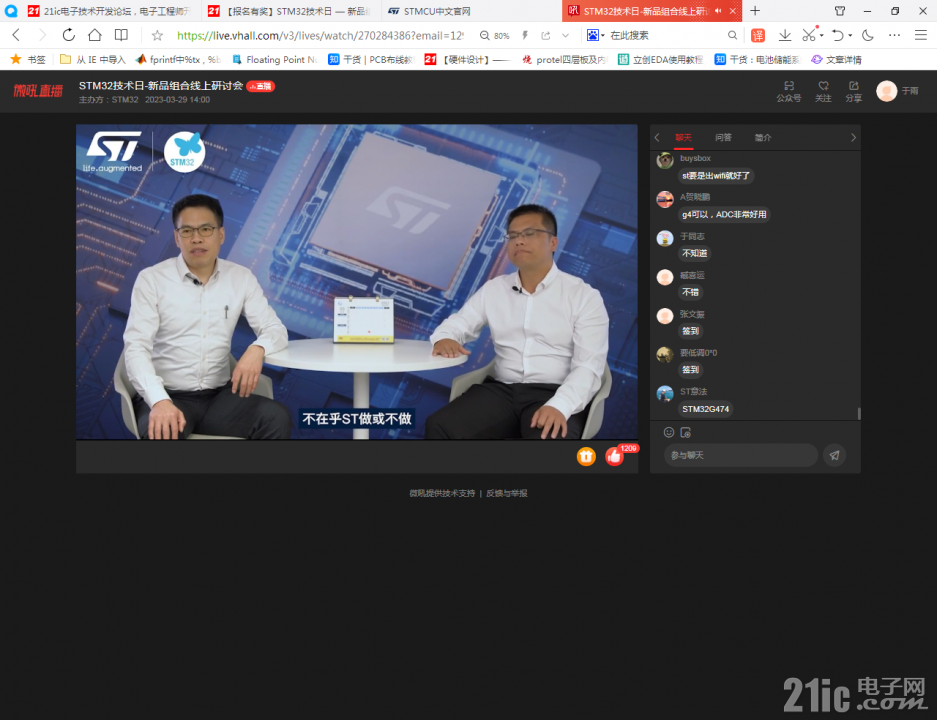Image resolution: width=937 pixels, height=720 pixels.
Task: Open the skin shirt icon in title bar
Action: (x=840, y=11)
